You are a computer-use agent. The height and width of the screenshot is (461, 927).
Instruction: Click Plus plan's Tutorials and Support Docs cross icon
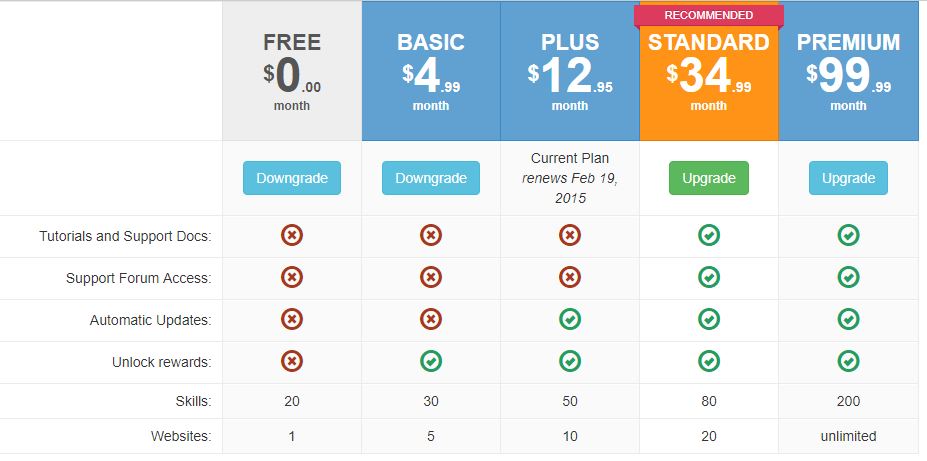pyautogui.click(x=570, y=235)
